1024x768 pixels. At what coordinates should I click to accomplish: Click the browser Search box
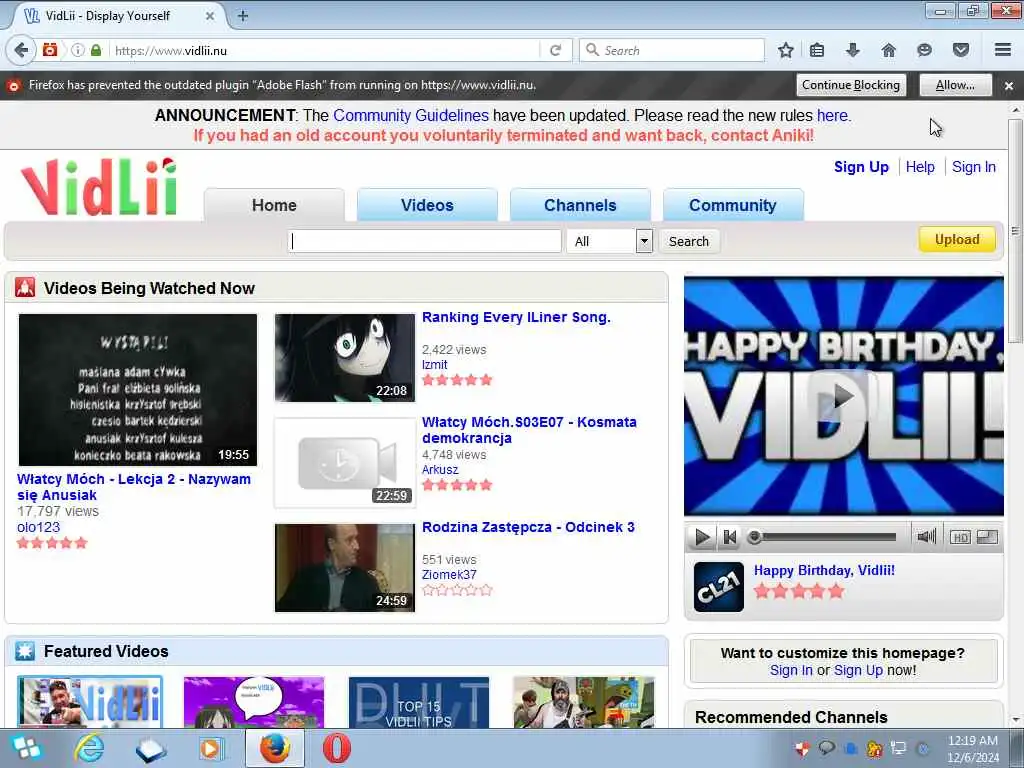(672, 50)
